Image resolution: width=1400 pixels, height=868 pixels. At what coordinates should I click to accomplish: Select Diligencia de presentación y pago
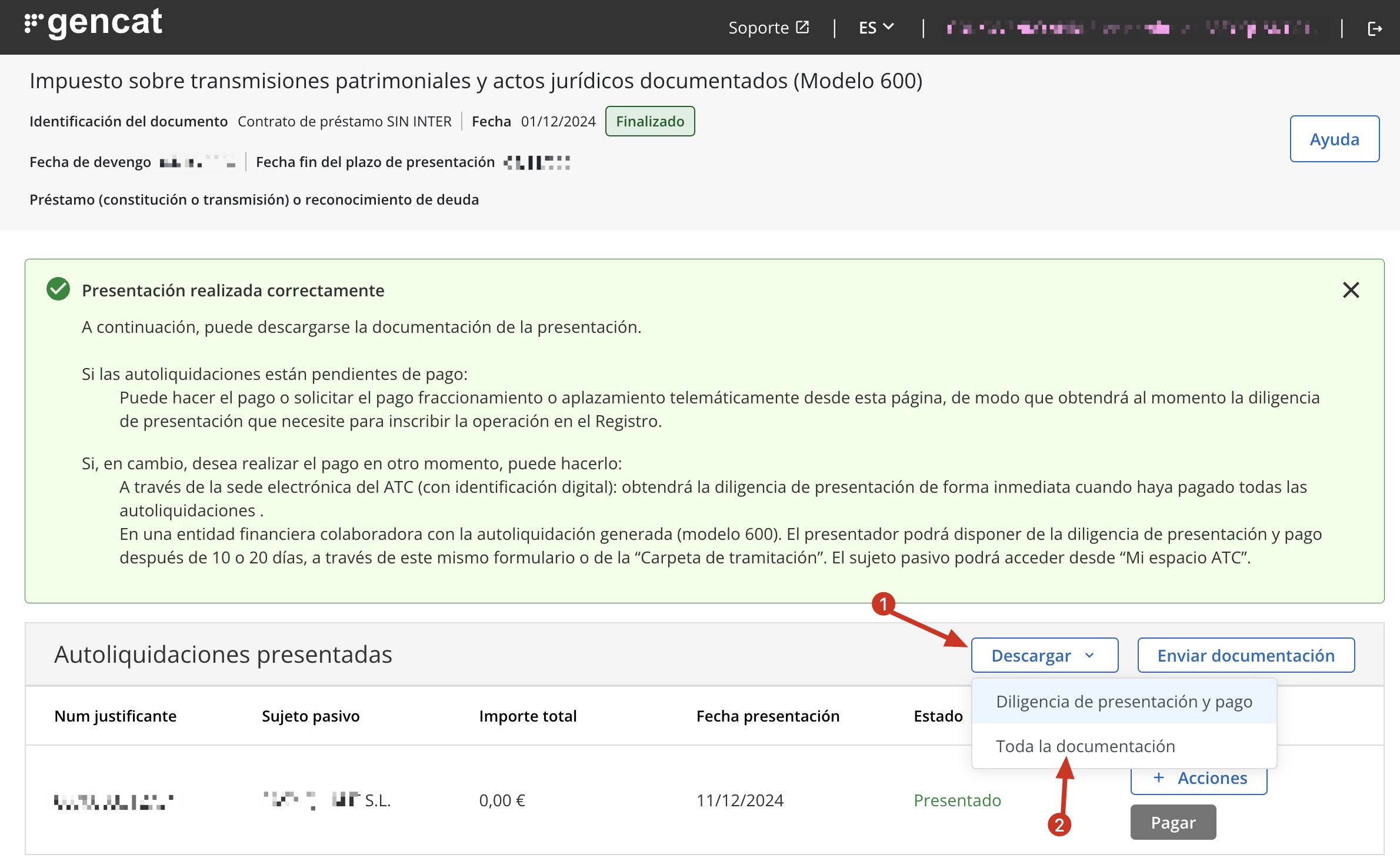1124,702
